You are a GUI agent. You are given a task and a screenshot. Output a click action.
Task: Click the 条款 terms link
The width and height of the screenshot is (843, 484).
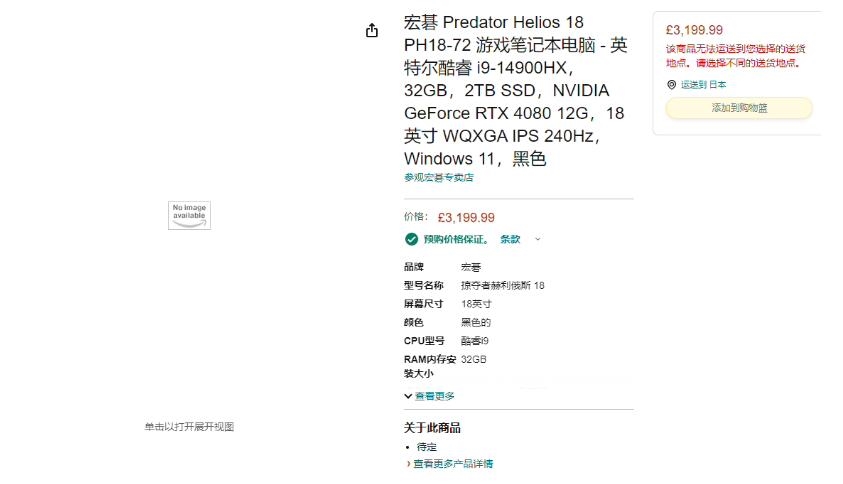click(510, 239)
